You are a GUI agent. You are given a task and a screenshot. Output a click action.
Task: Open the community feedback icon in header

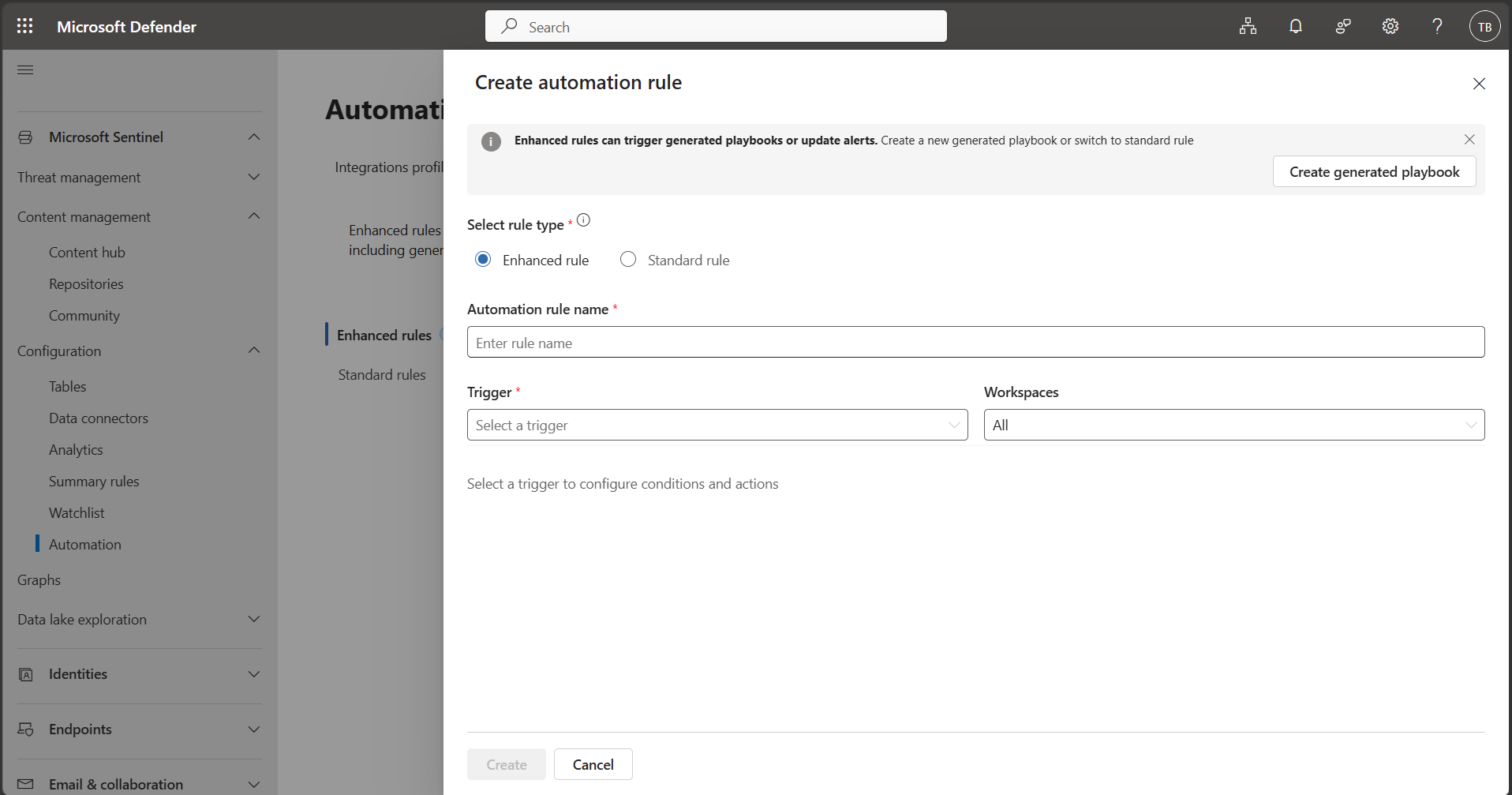coord(1342,26)
